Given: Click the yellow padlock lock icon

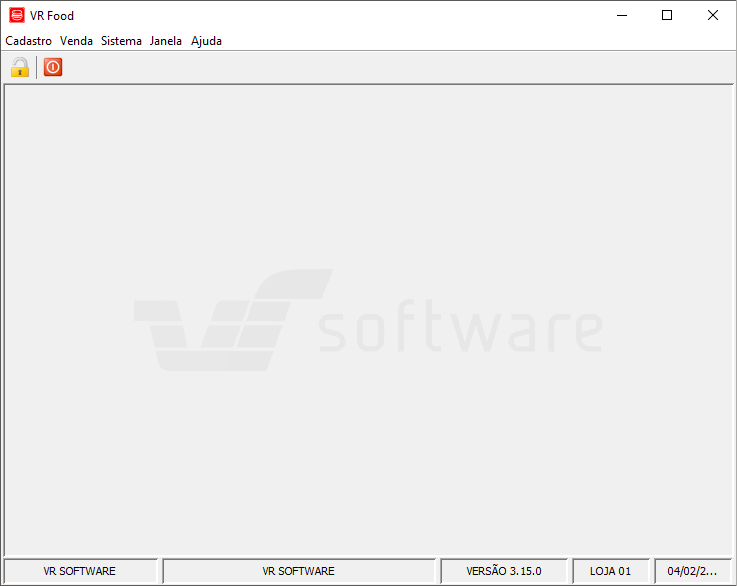Looking at the screenshot, I should (x=20, y=67).
